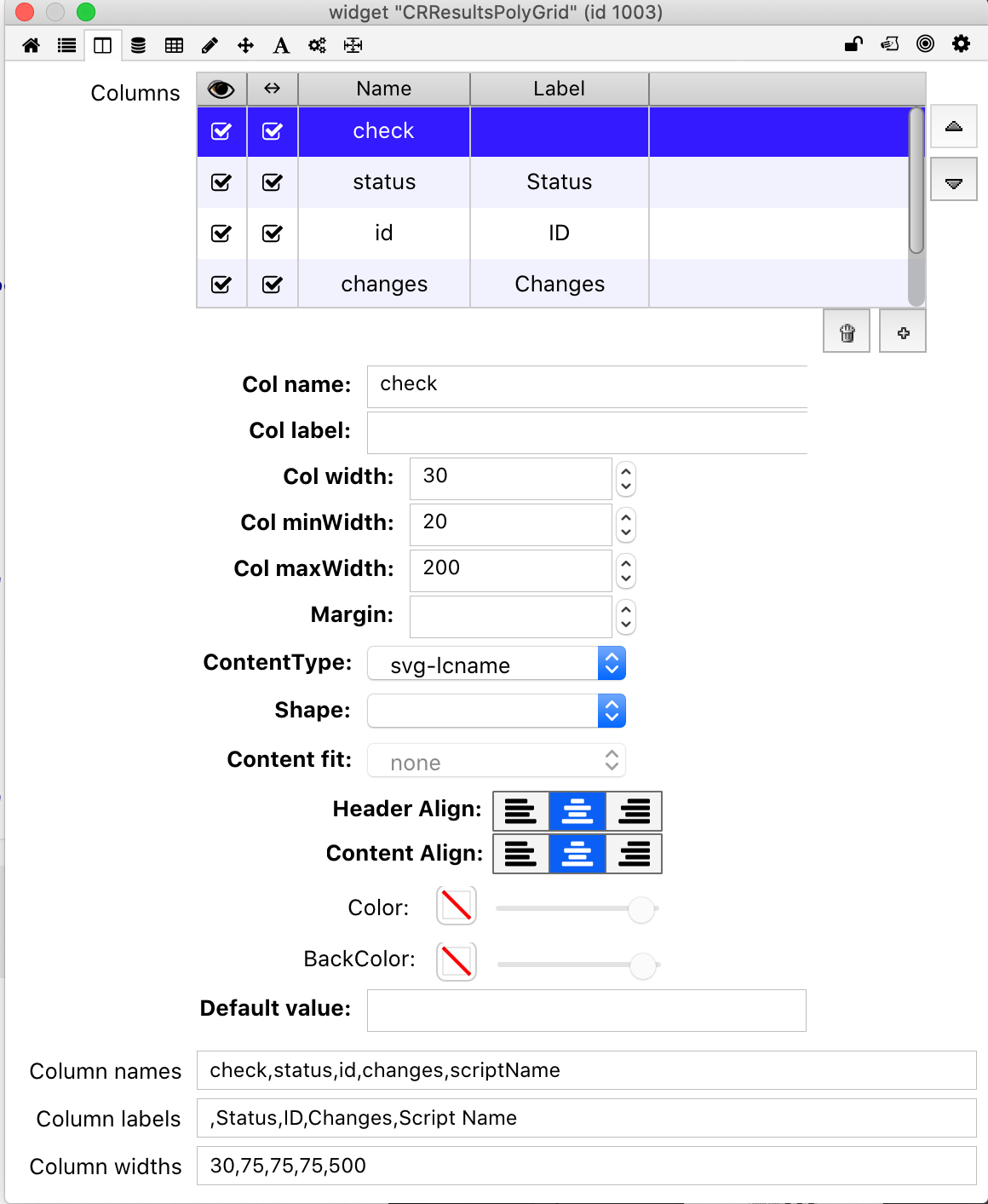This screenshot has width=988, height=1204.
Task: Click the unlock padlock icon
Action: point(853,44)
